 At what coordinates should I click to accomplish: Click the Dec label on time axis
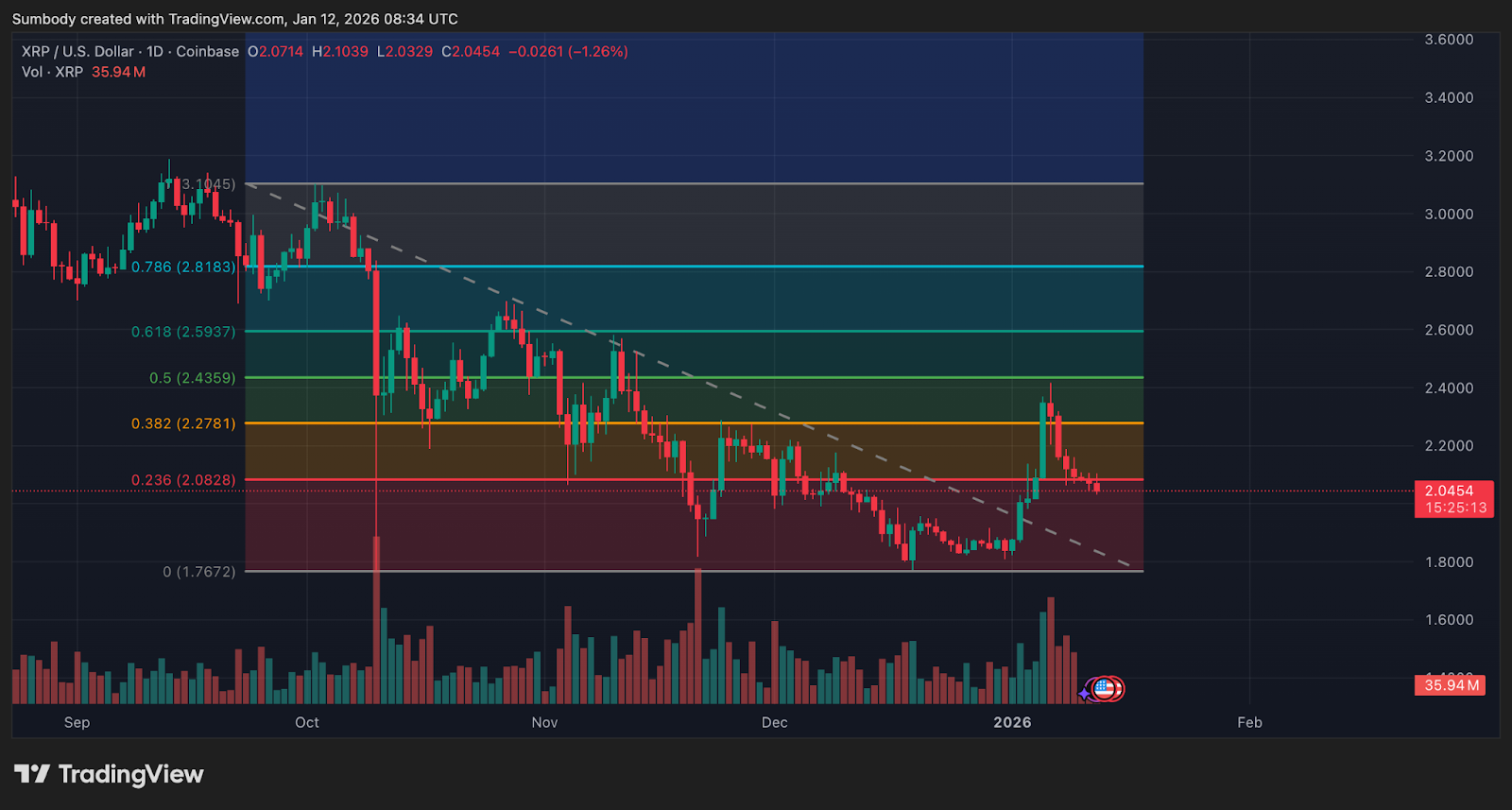click(774, 723)
